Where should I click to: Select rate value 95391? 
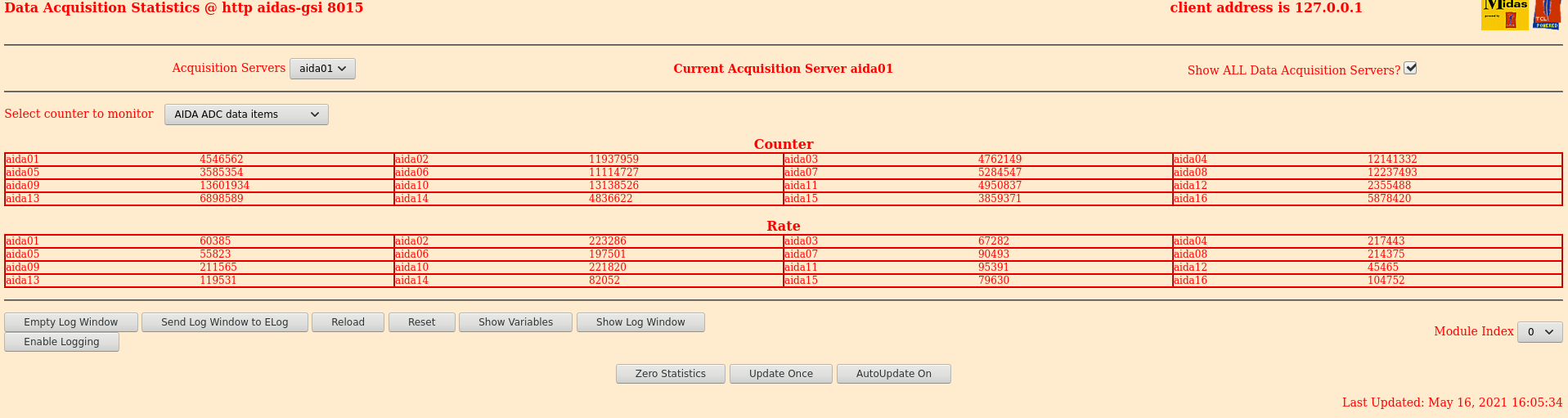(x=994, y=267)
